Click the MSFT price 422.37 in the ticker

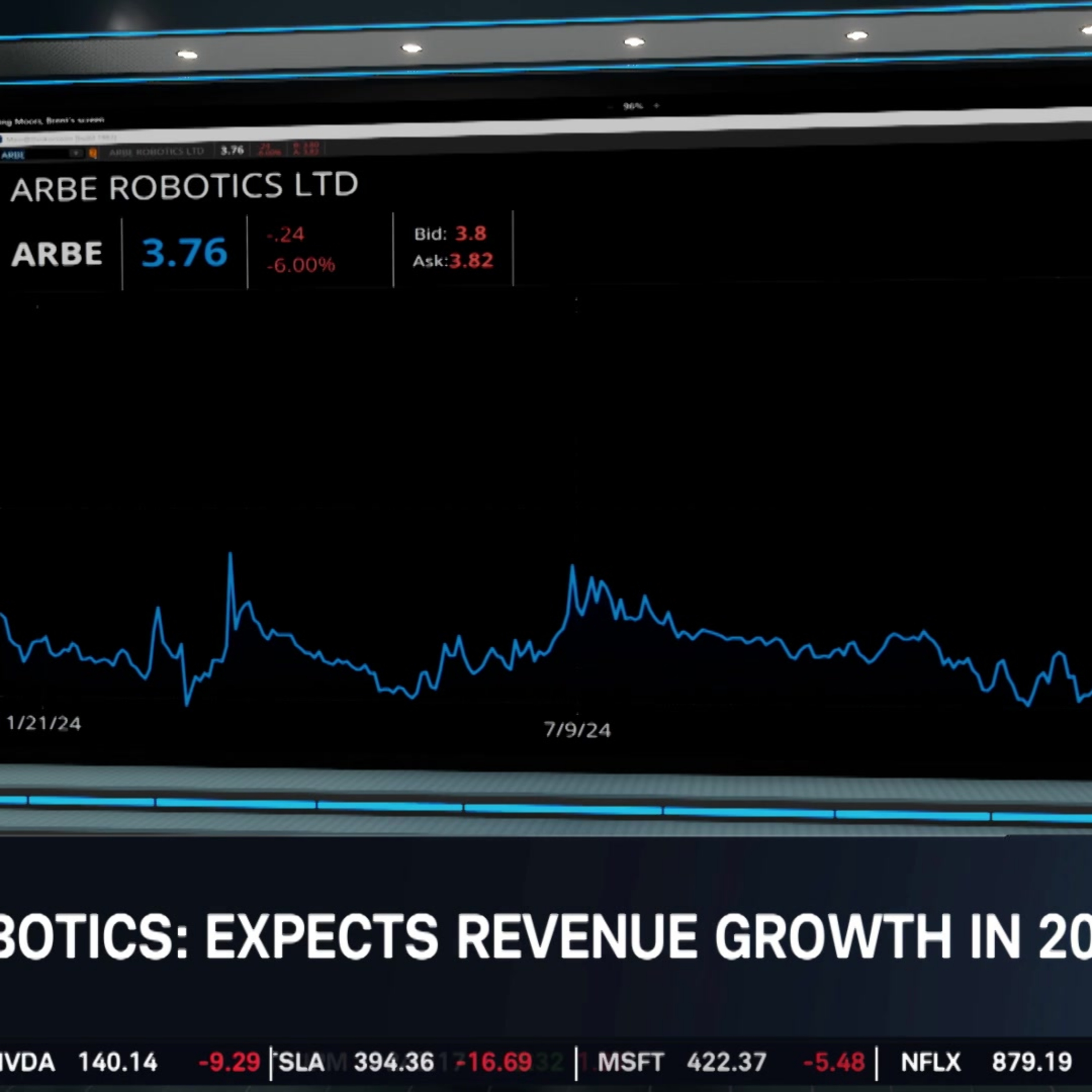tap(727, 1063)
